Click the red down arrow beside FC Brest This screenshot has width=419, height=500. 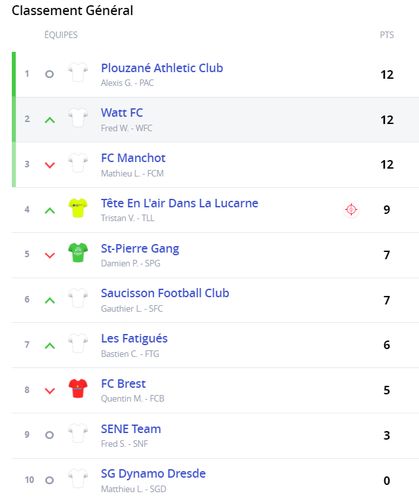(x=50, y=391)
